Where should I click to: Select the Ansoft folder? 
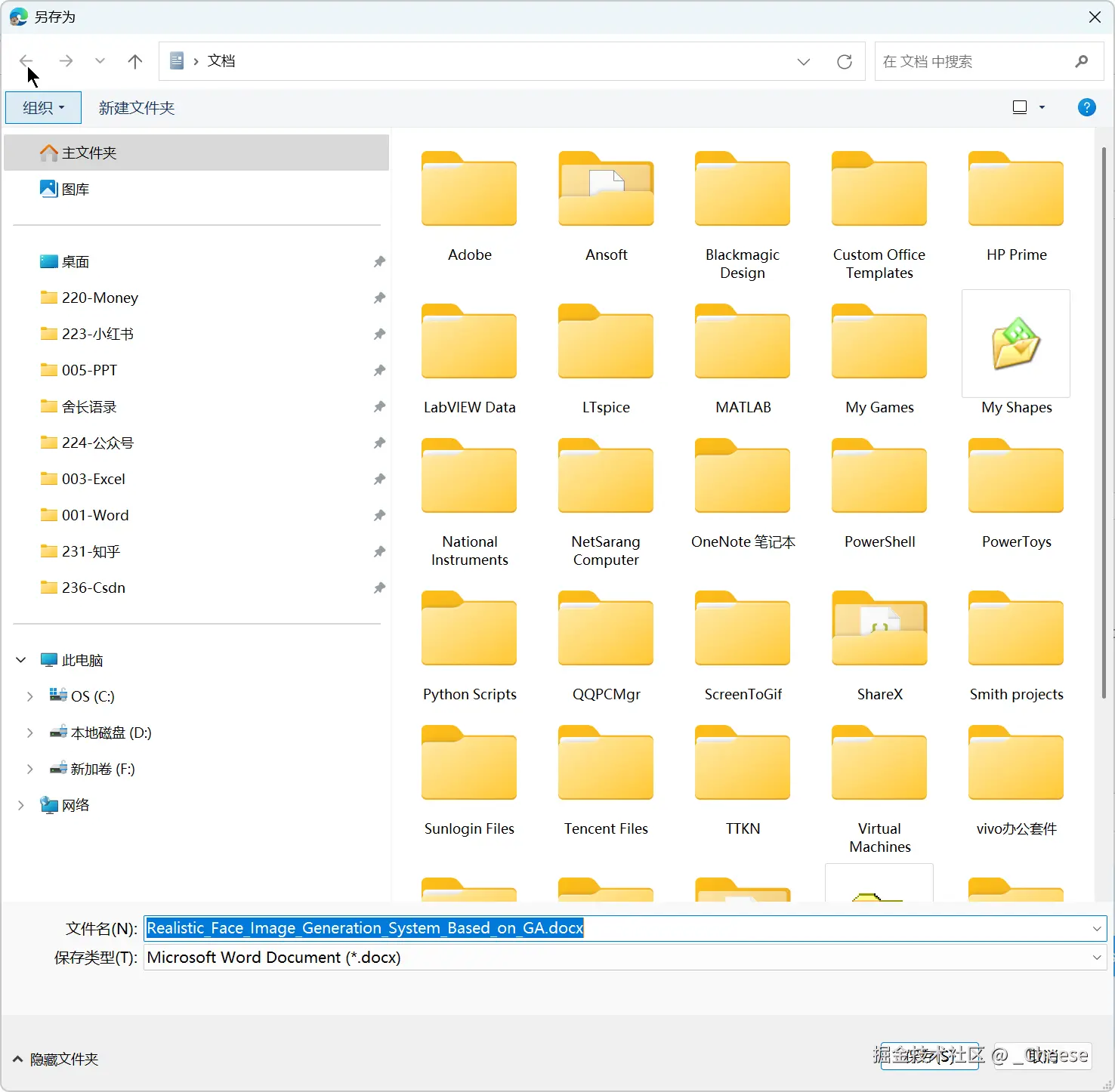[606, 206]
